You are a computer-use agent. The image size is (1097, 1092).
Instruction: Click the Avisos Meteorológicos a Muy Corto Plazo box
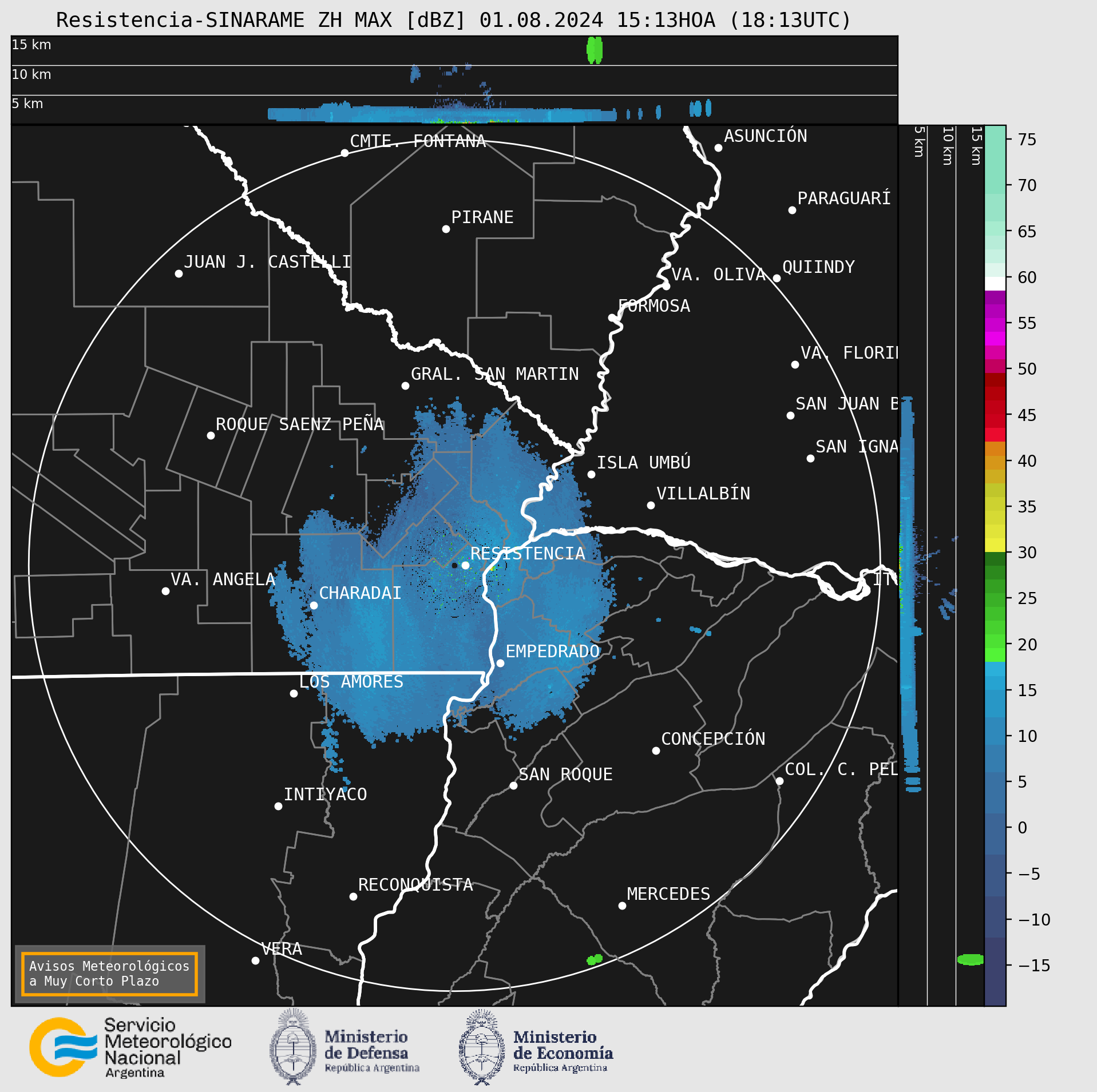point(109,974)
